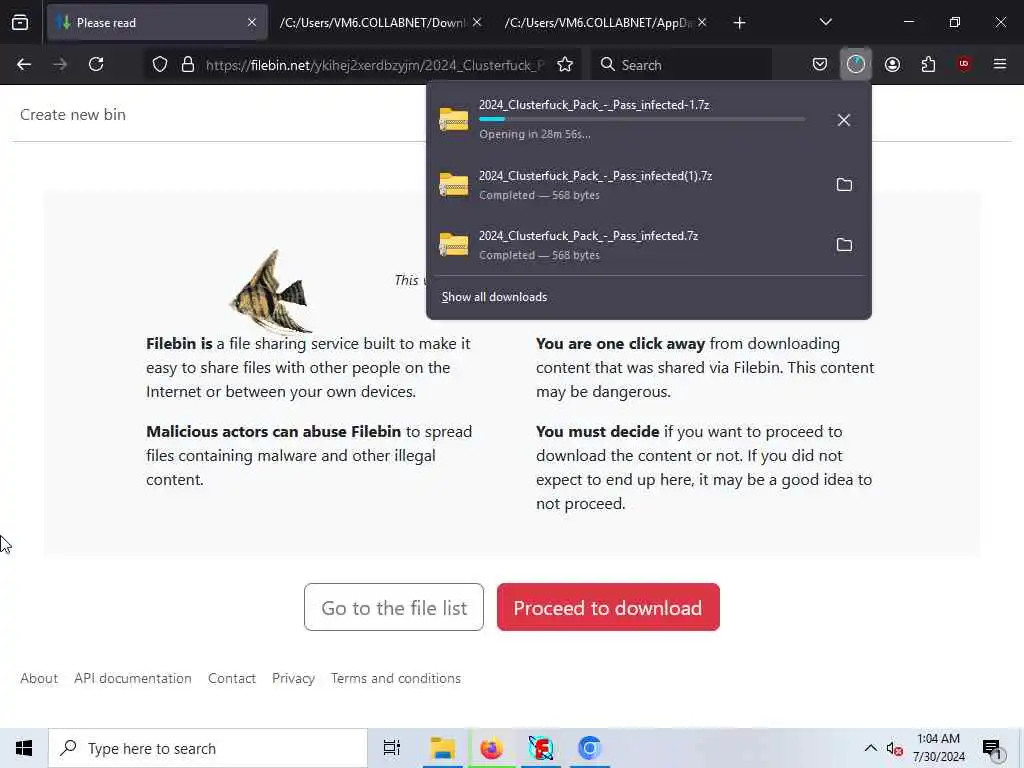The image size is (1024, 768).
Task: Go back to previous page
Action: [24, 65]
